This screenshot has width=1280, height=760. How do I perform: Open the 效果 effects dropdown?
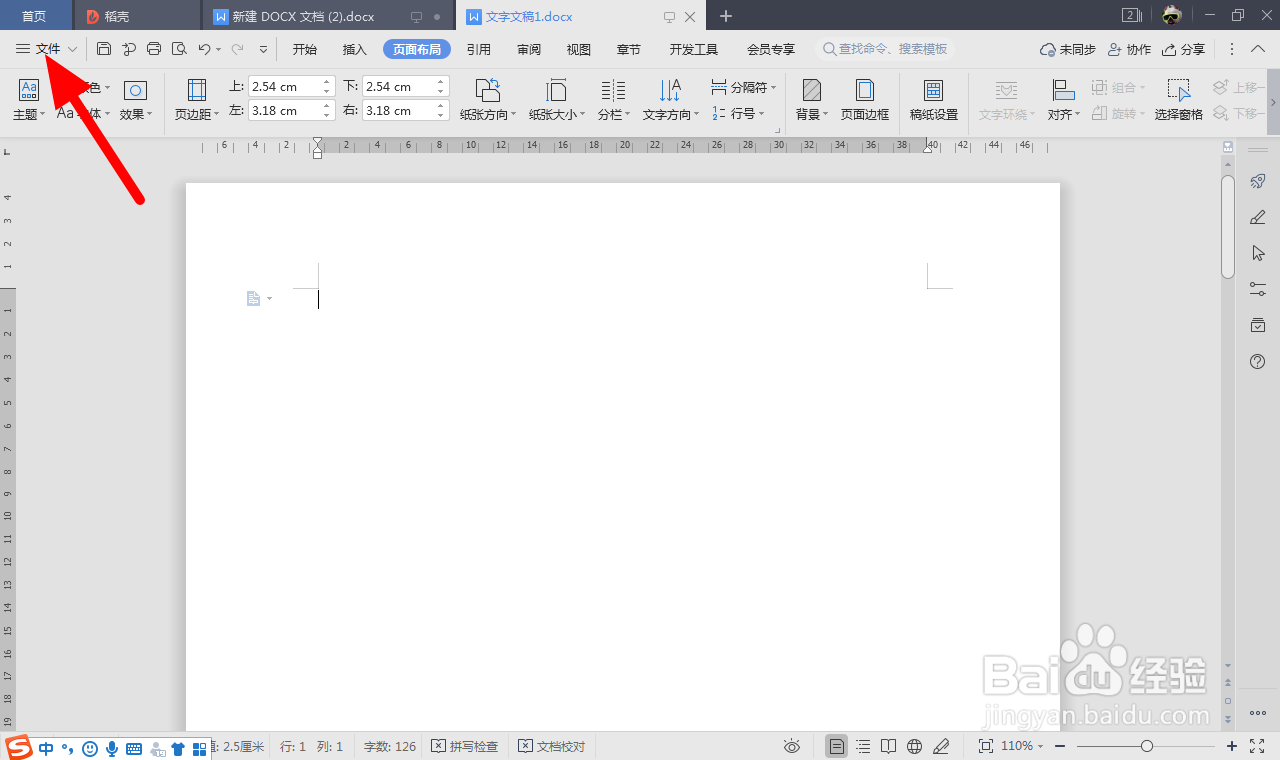[x=136, y=100]
